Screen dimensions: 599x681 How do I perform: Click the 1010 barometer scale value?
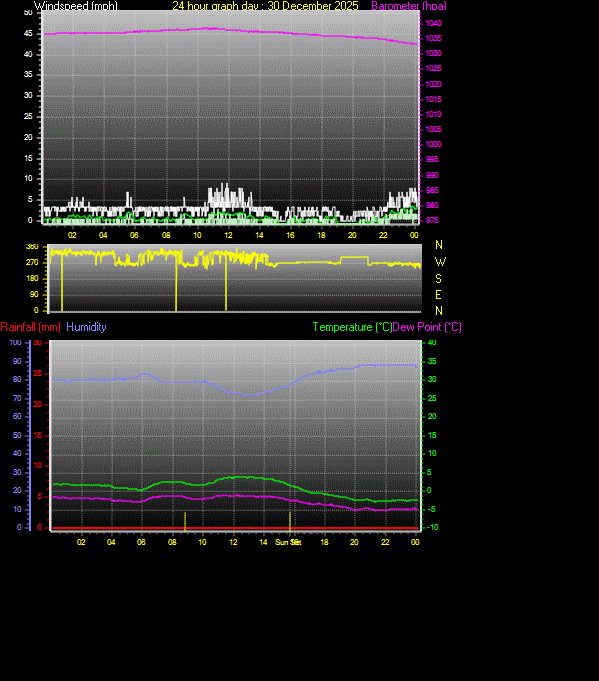coord(433,114)
